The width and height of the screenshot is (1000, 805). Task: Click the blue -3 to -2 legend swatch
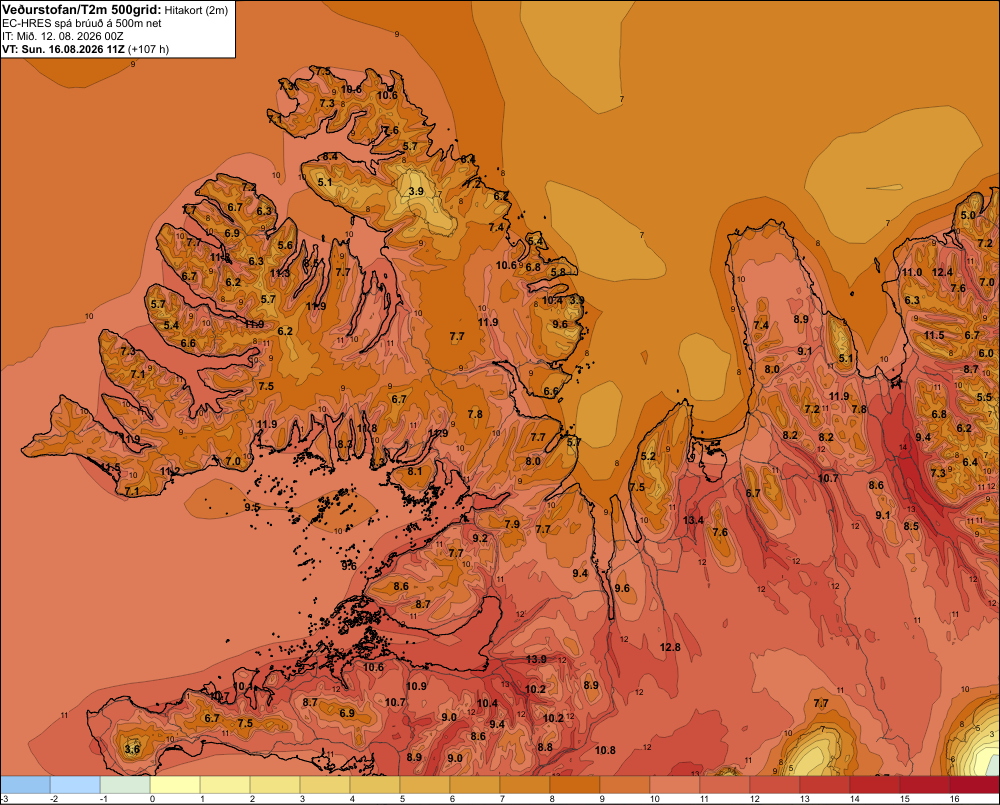pos(26,785)
